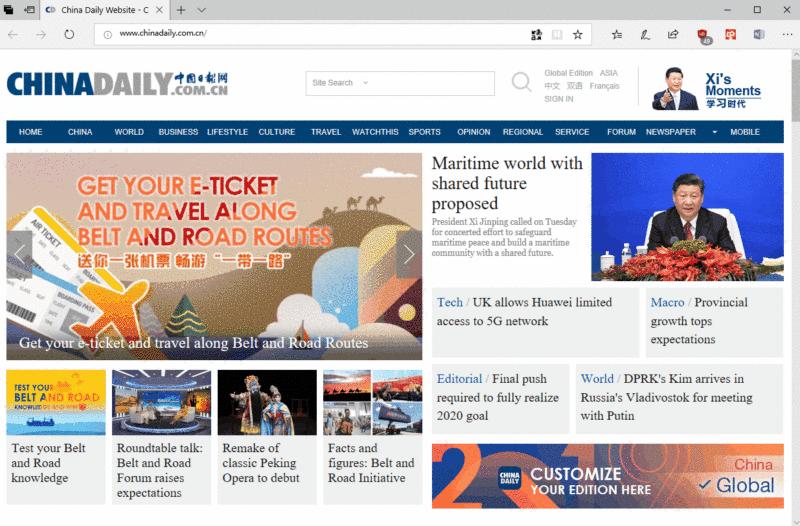800x526 pixels.
Task: Click the Facts and figures Belt and Road thumbnail
Action: pyautogui.click(x=372, y=403)
